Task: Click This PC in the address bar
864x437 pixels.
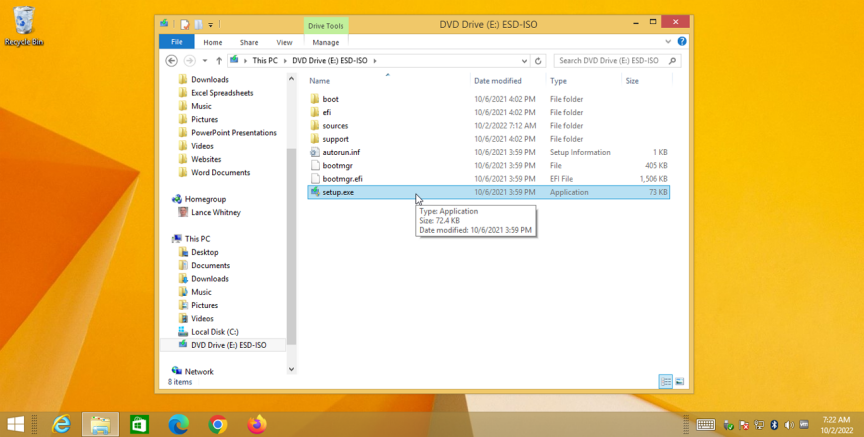Action: 264,61
